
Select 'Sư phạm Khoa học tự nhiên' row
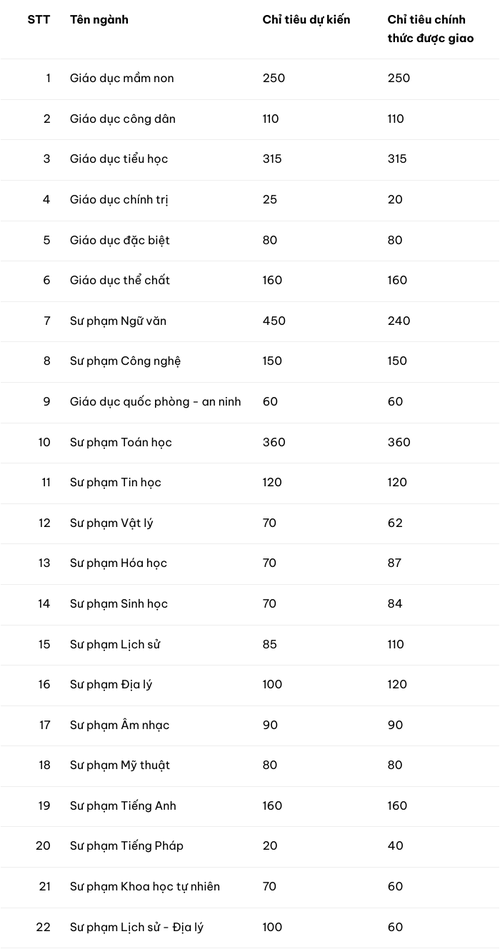145,887
